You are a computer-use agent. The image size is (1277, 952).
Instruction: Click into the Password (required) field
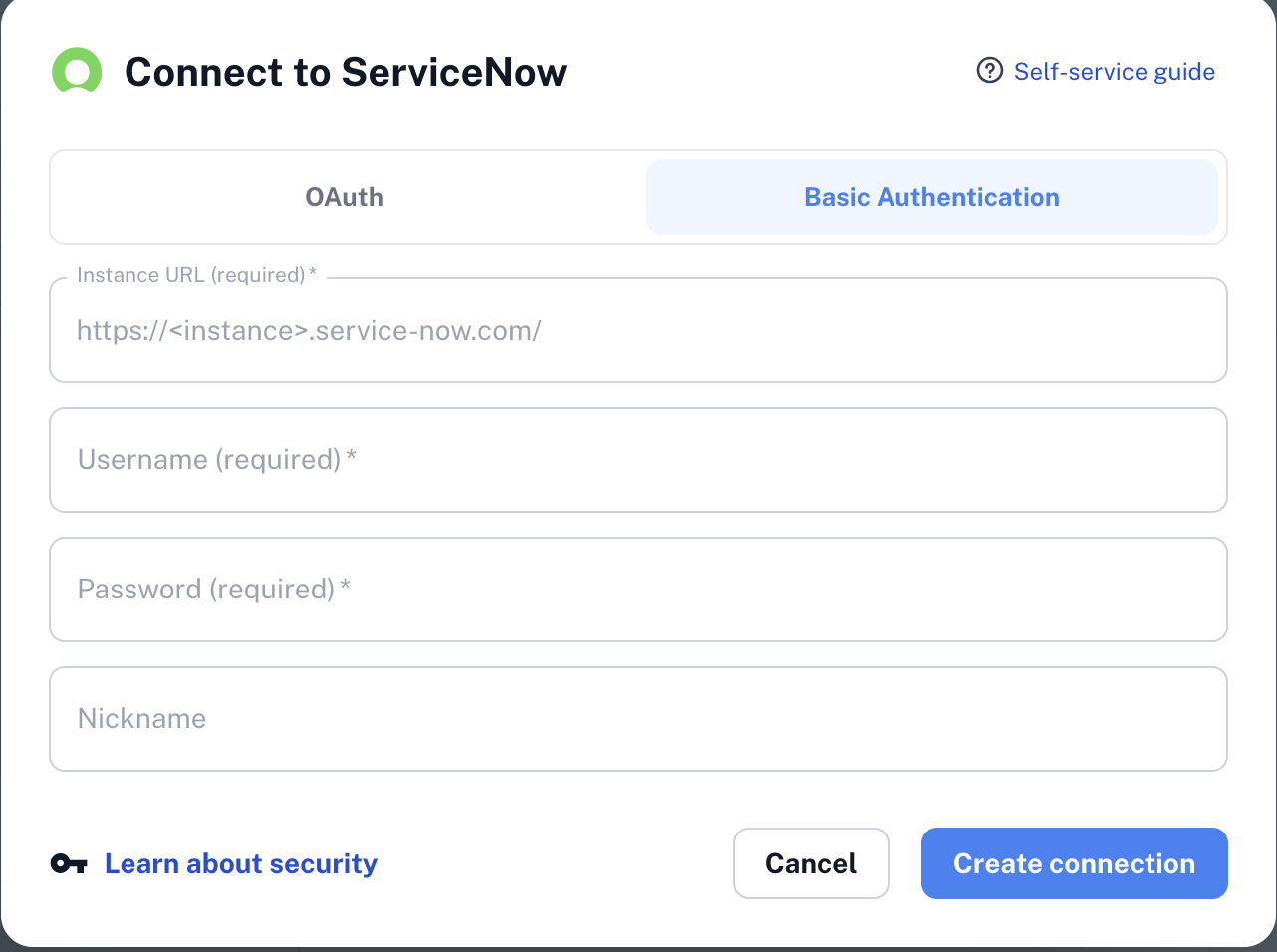coord(638,590)
